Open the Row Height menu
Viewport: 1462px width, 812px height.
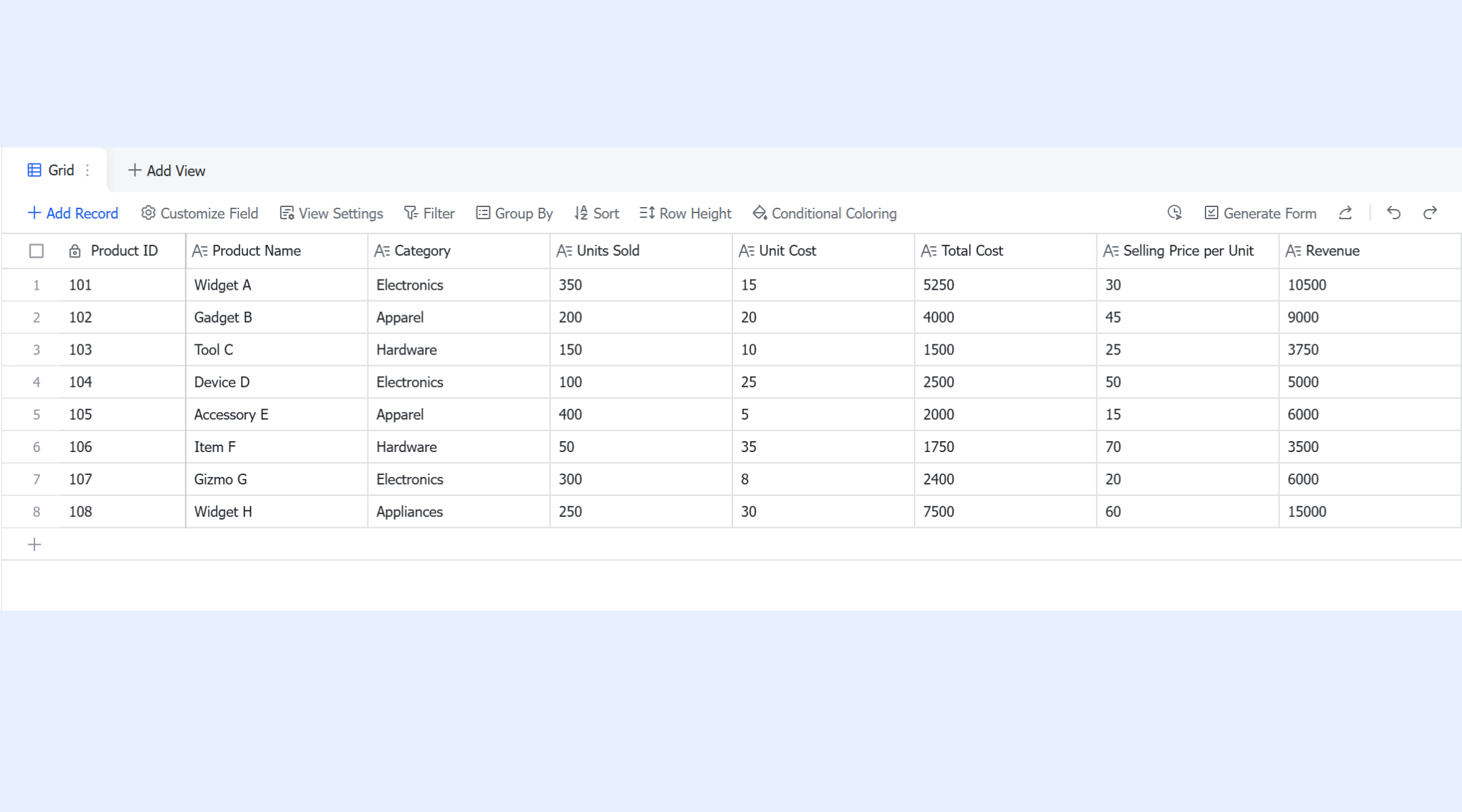tap(686, 213)
